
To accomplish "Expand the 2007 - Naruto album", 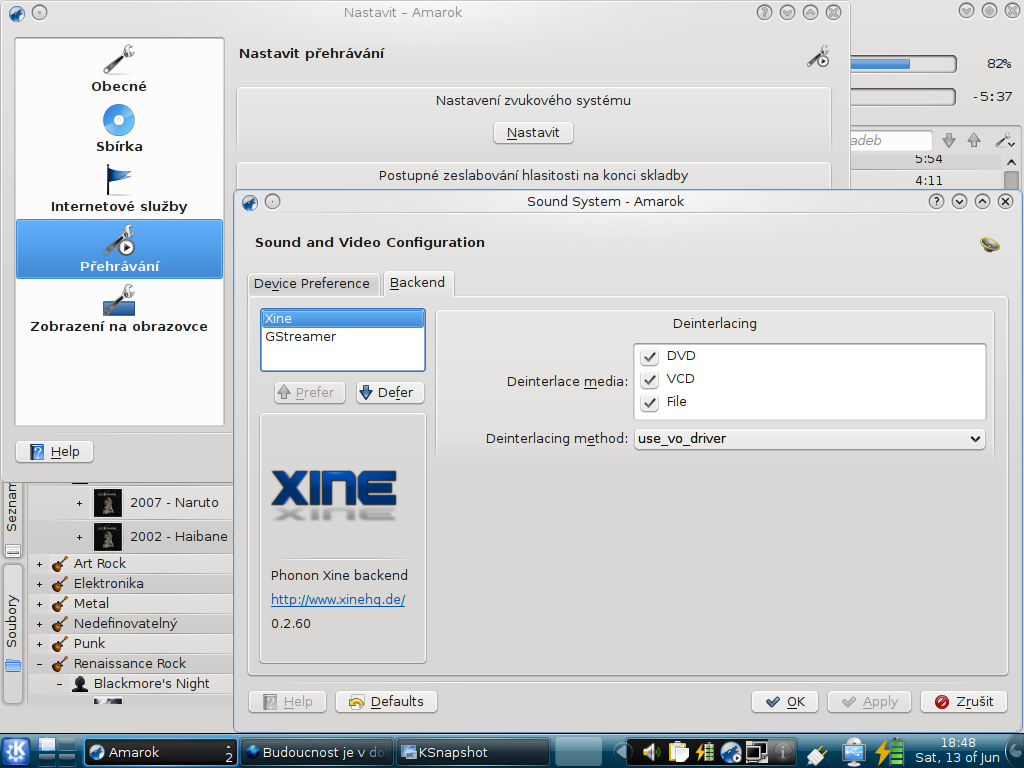I will [80, 504].
